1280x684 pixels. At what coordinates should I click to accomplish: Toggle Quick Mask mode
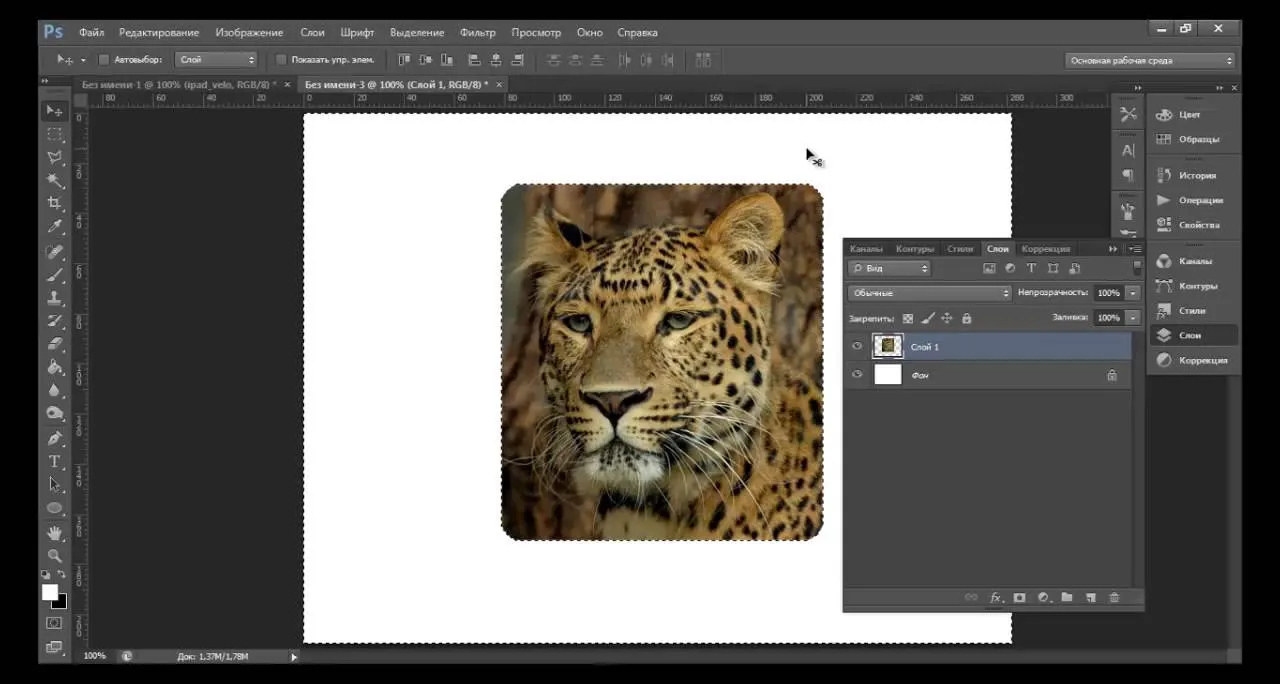(55, 623)
